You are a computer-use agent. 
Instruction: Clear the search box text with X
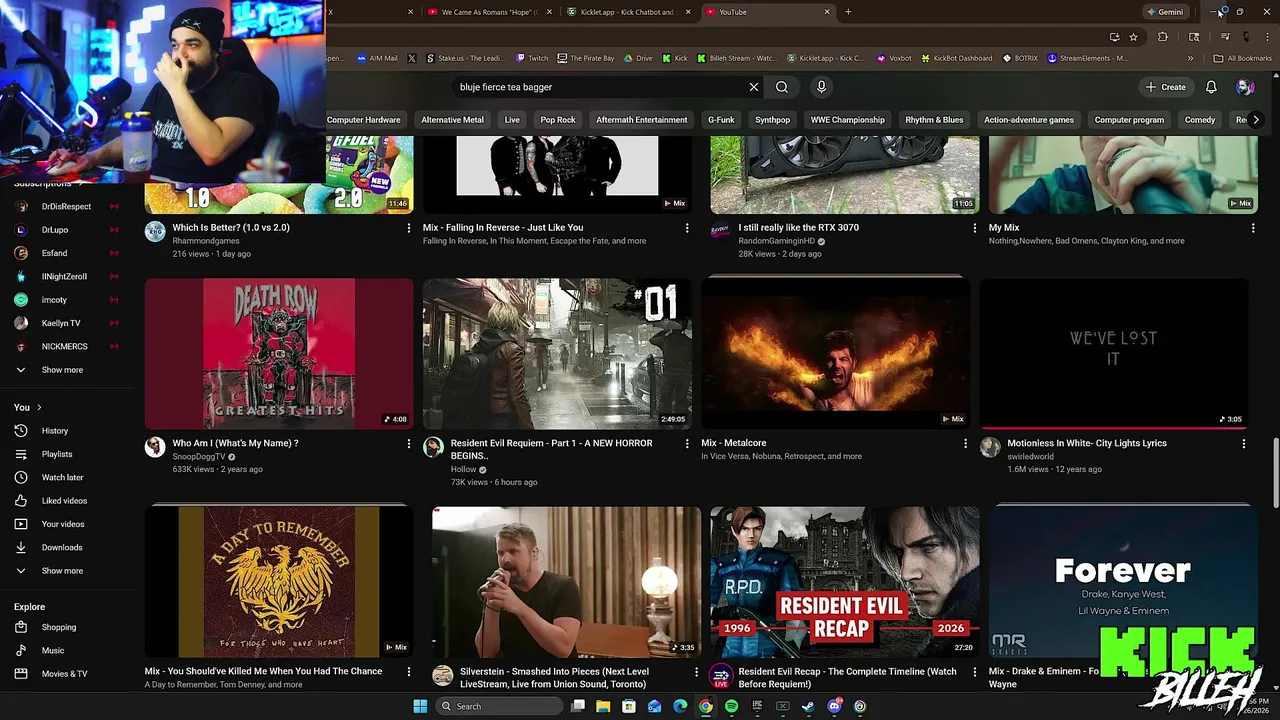tap(754, 87)
